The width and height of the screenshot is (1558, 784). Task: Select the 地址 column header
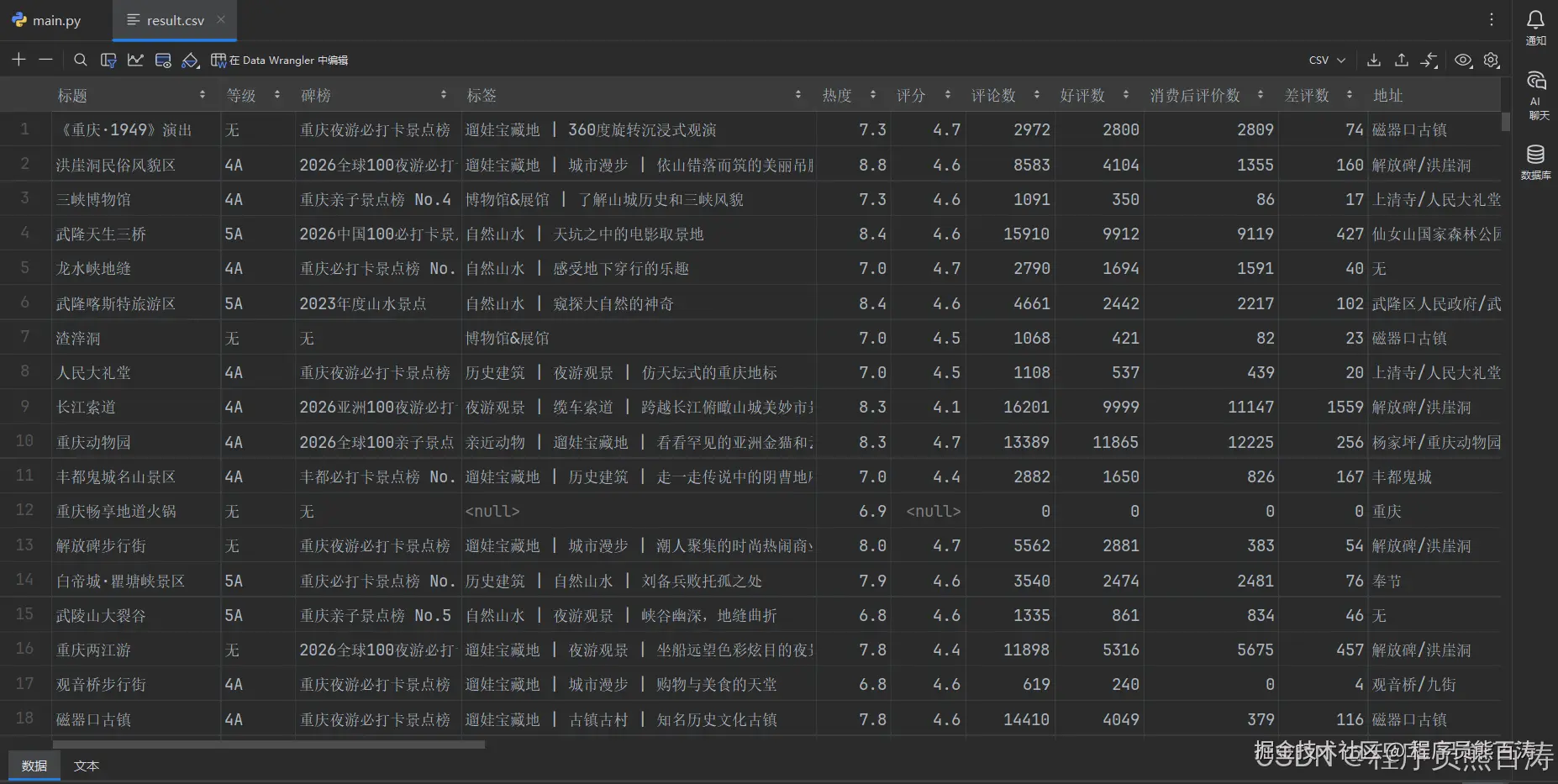(1434, 95)
